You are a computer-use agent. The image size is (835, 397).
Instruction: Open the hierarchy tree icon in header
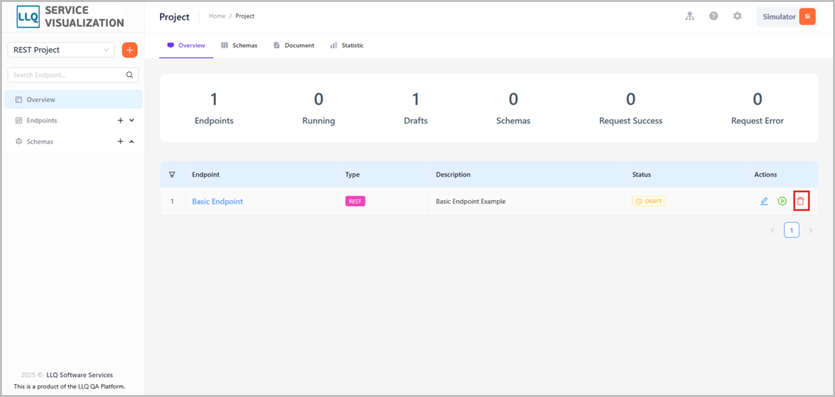tap(690, 16)
